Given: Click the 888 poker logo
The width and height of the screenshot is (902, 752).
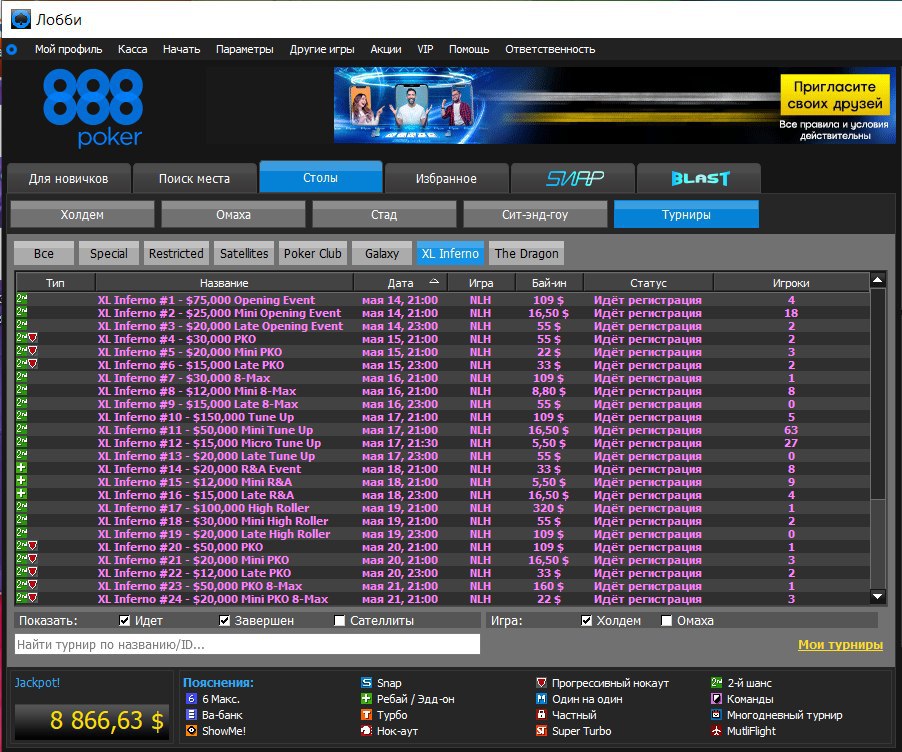Looking at the screenshot, I should point(93,108).
